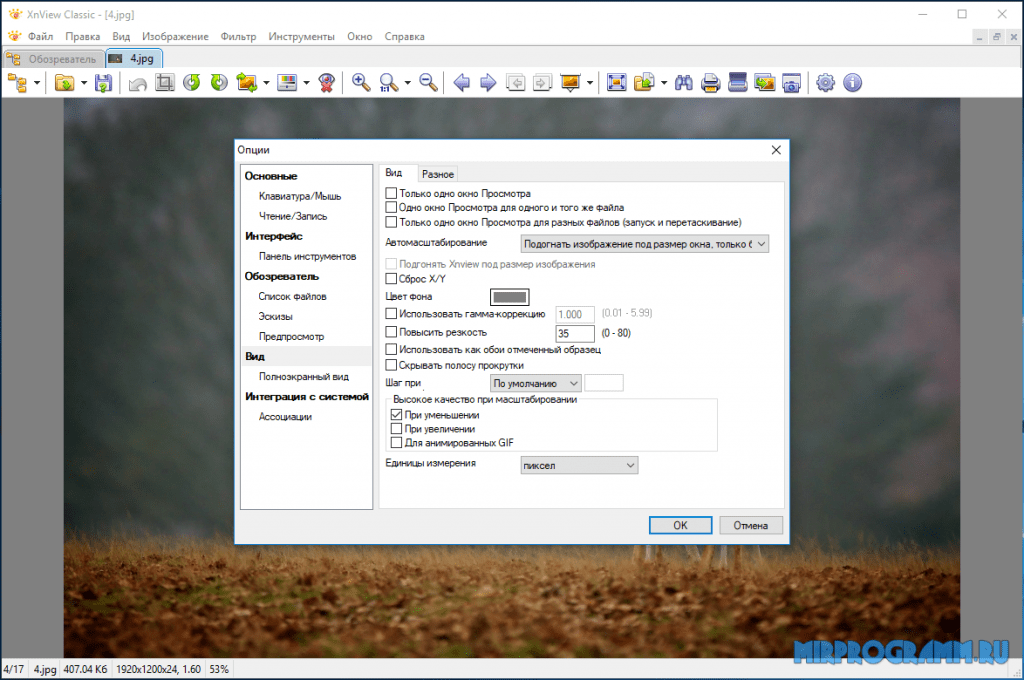Image resolution: width=1024 pixels, height=680 pixels.
Task: Click the previous page icon
Action: pos(516,83)
